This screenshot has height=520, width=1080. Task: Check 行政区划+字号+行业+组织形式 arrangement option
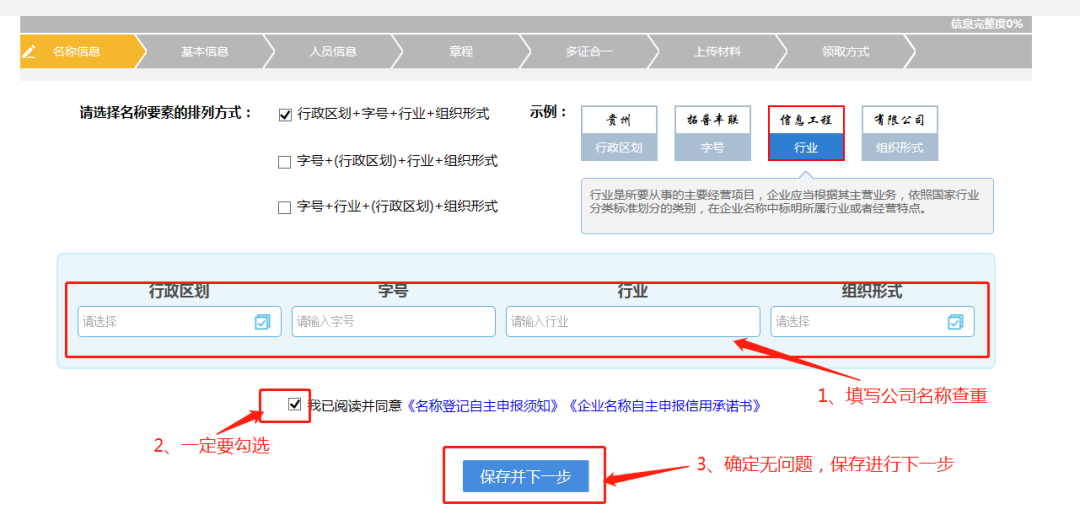pyautogui.click(x=284, y=115)
